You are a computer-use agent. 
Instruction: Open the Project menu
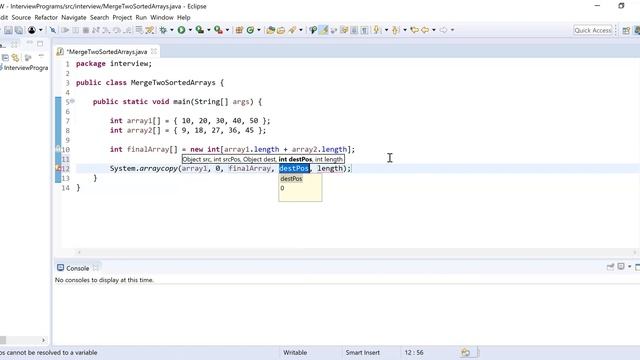122,18
